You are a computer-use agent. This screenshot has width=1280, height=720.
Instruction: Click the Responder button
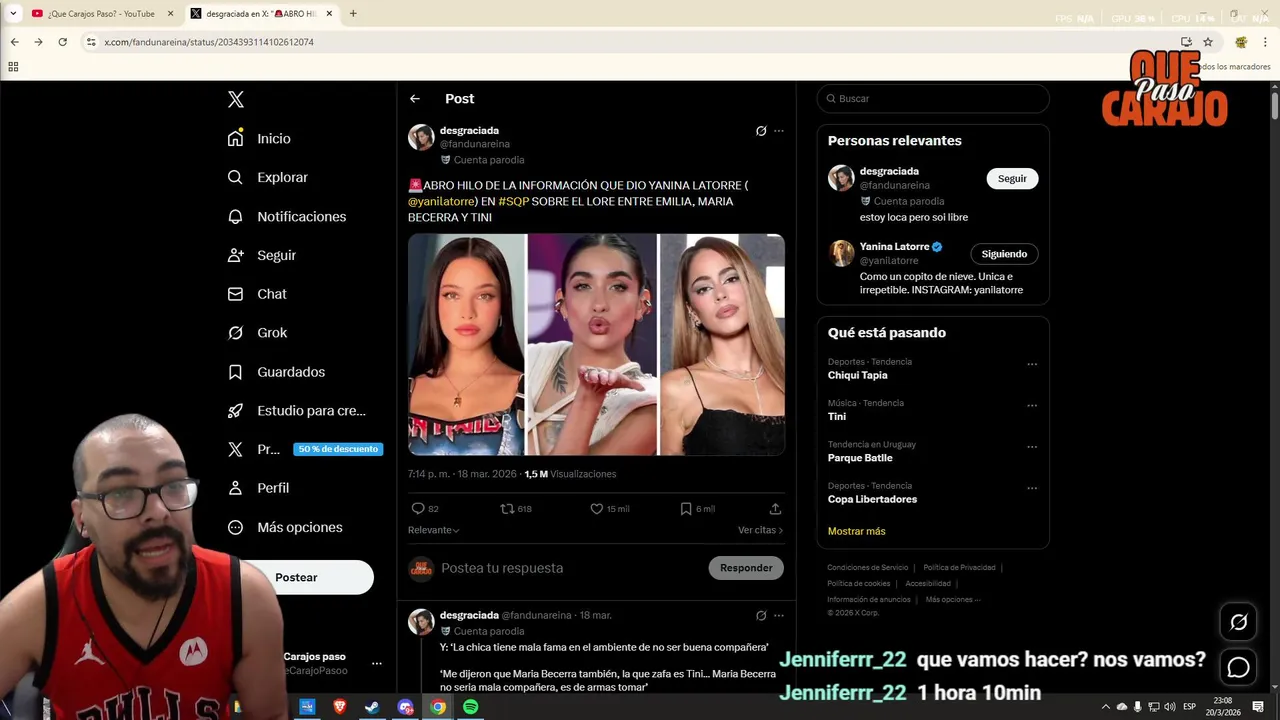(746, 568)
